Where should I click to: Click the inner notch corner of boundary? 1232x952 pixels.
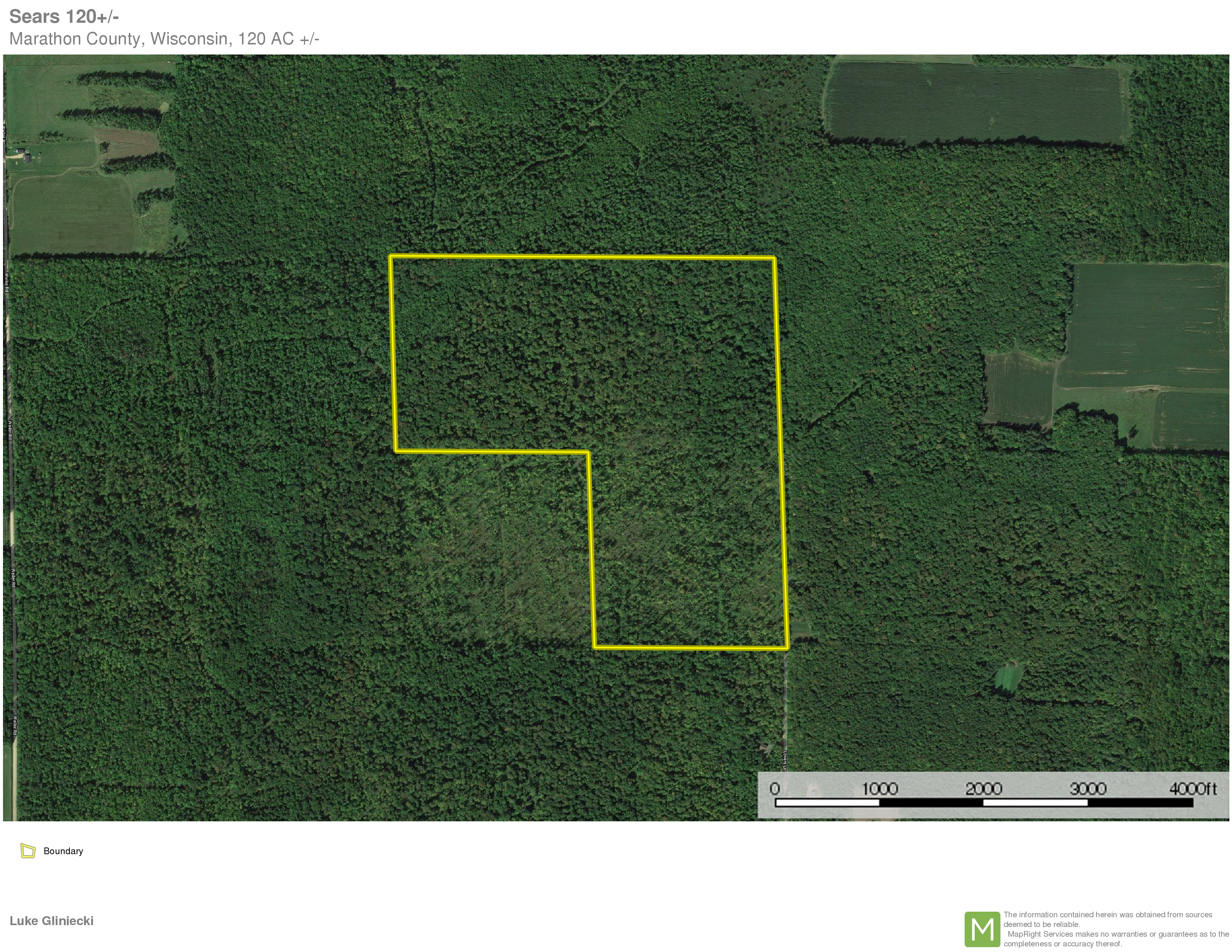click(x=588, y=452)
